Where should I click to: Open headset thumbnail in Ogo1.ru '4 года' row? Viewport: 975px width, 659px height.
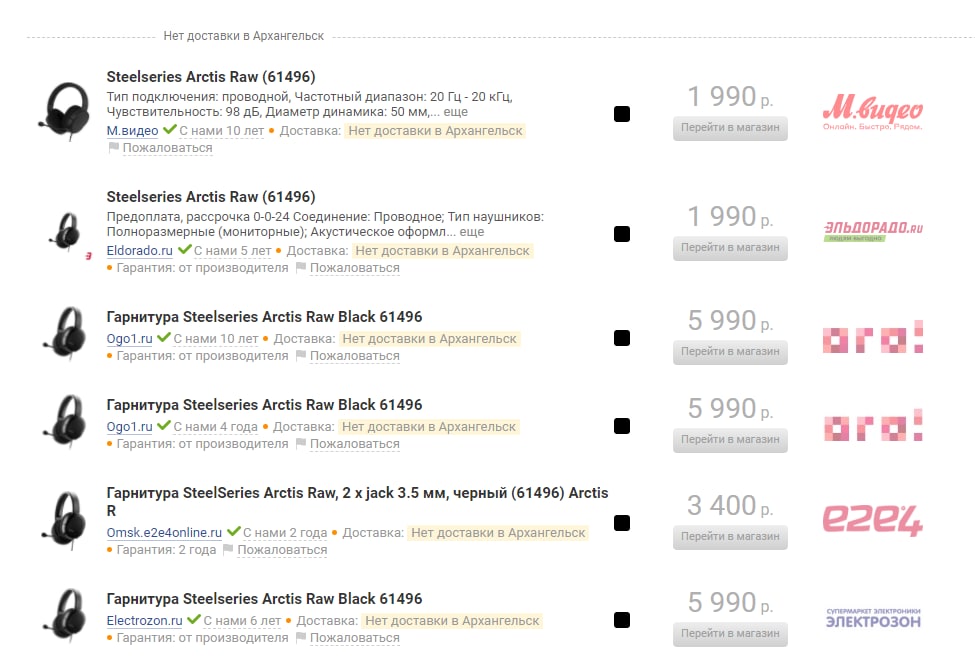point(66,422)
